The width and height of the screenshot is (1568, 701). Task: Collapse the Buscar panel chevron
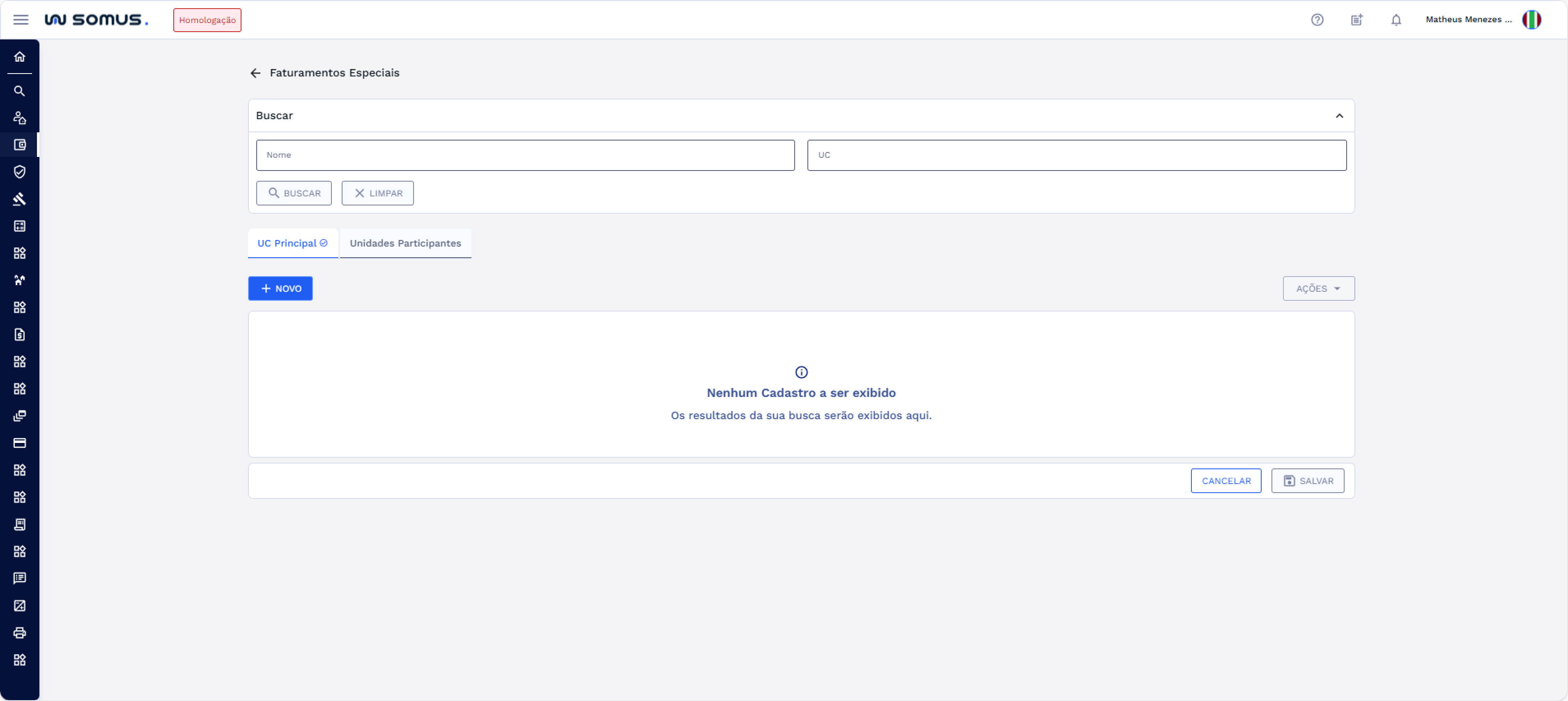(x=1339, y=116)
